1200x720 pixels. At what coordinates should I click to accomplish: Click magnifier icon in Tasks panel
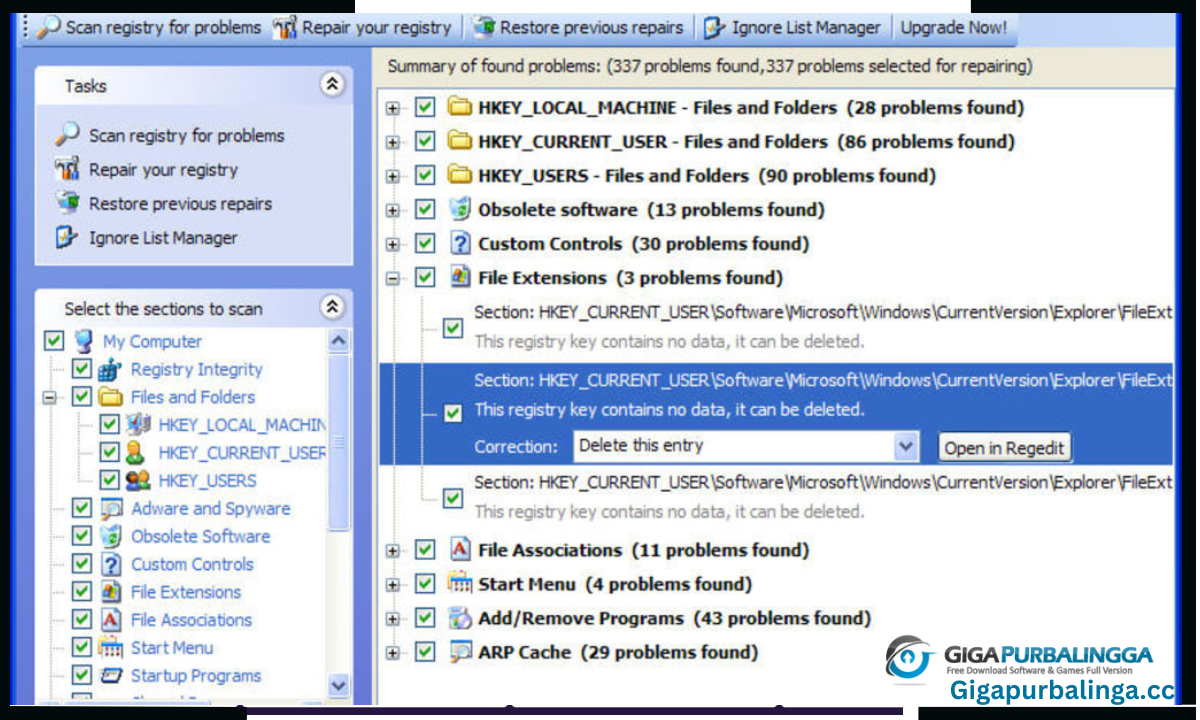(x=67, y=134)
